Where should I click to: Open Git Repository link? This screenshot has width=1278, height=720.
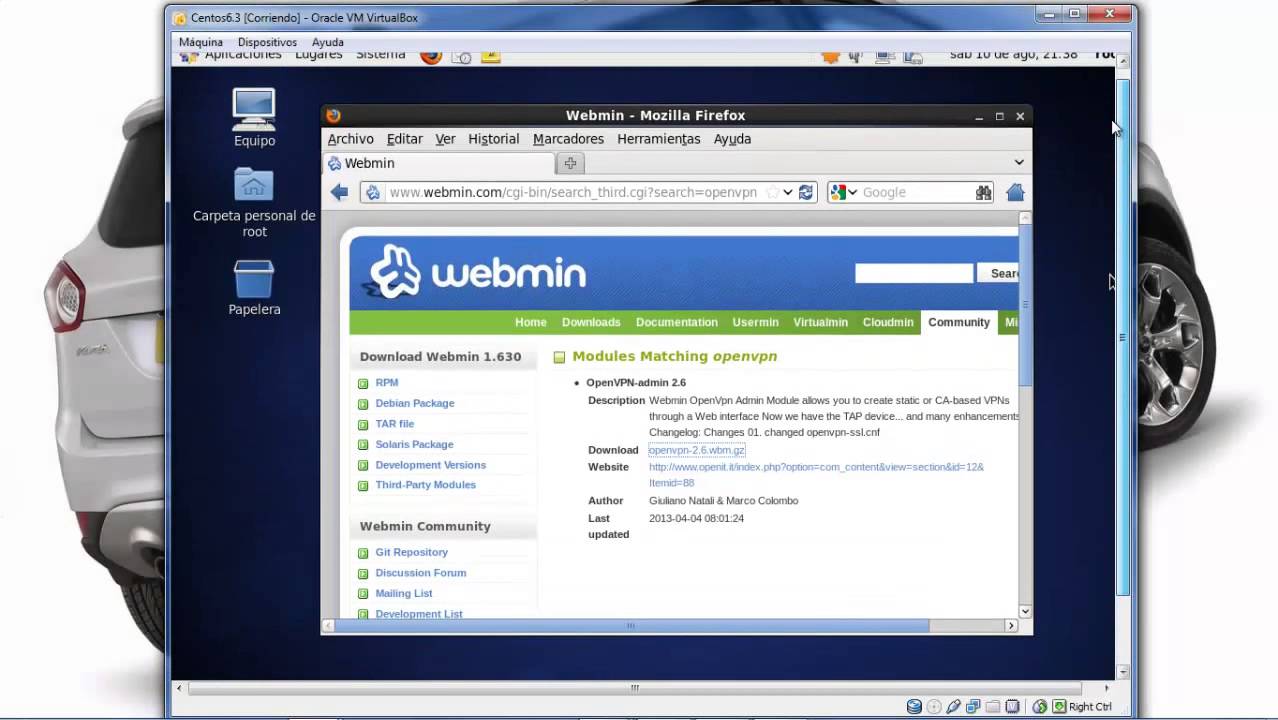tap(412, 552)
